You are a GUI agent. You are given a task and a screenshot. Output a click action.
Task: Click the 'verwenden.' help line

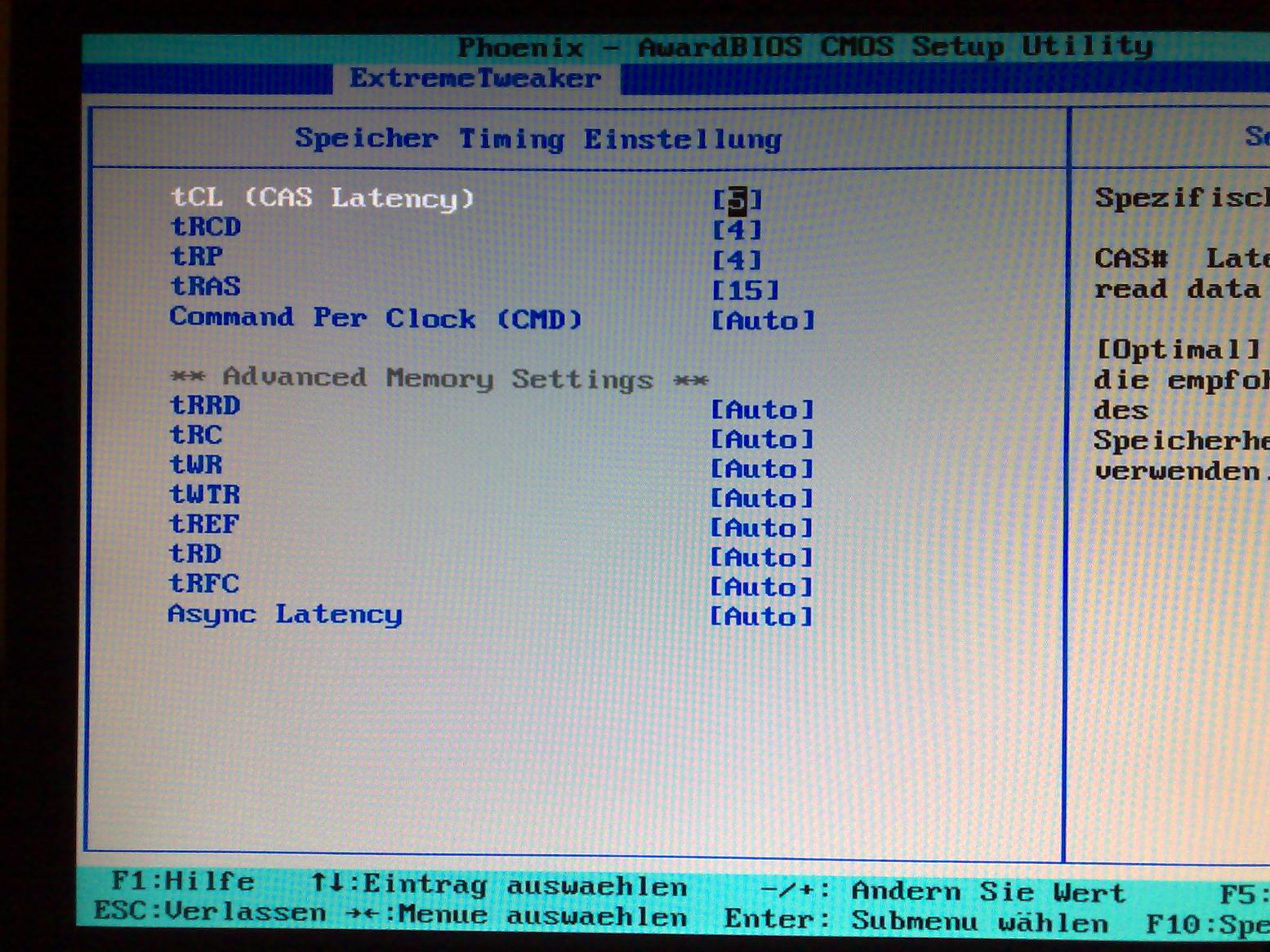(1181, 471)
